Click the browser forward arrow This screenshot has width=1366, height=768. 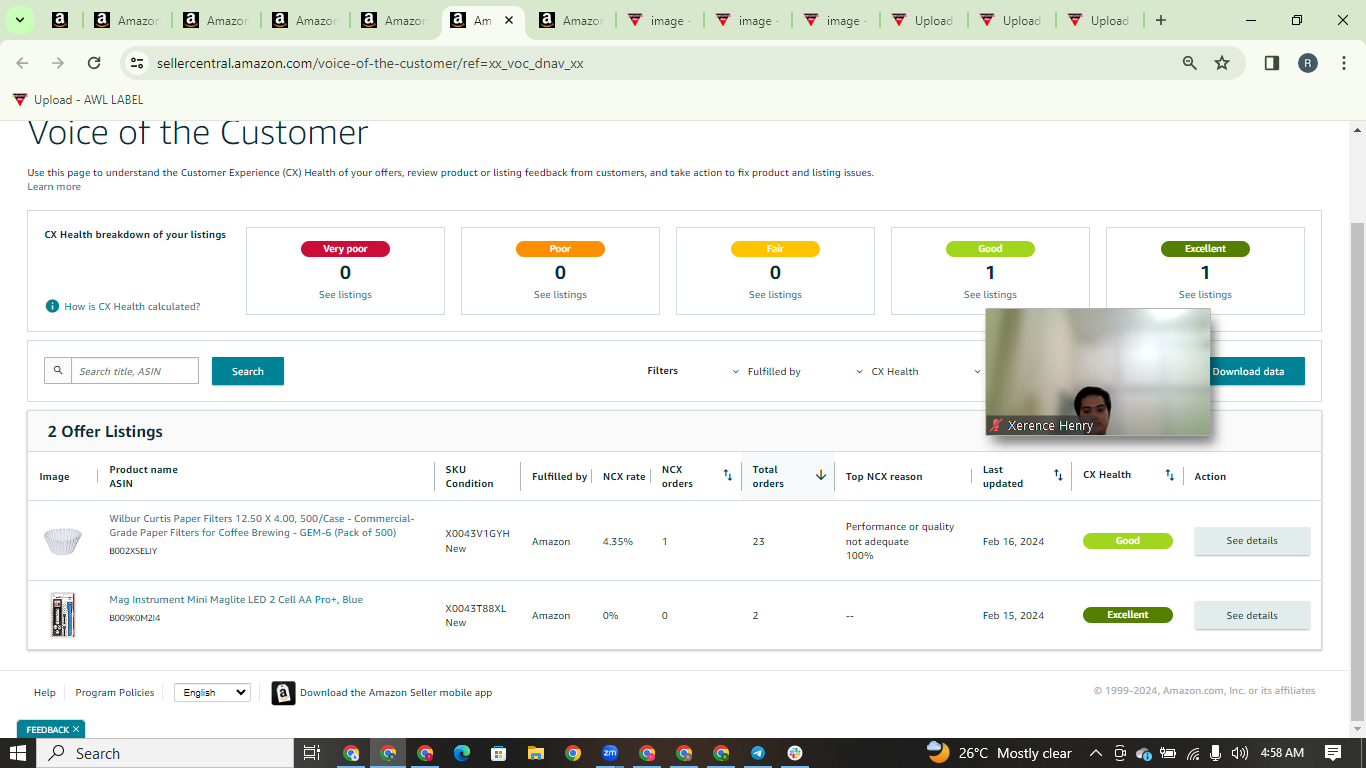click(58, 63)
